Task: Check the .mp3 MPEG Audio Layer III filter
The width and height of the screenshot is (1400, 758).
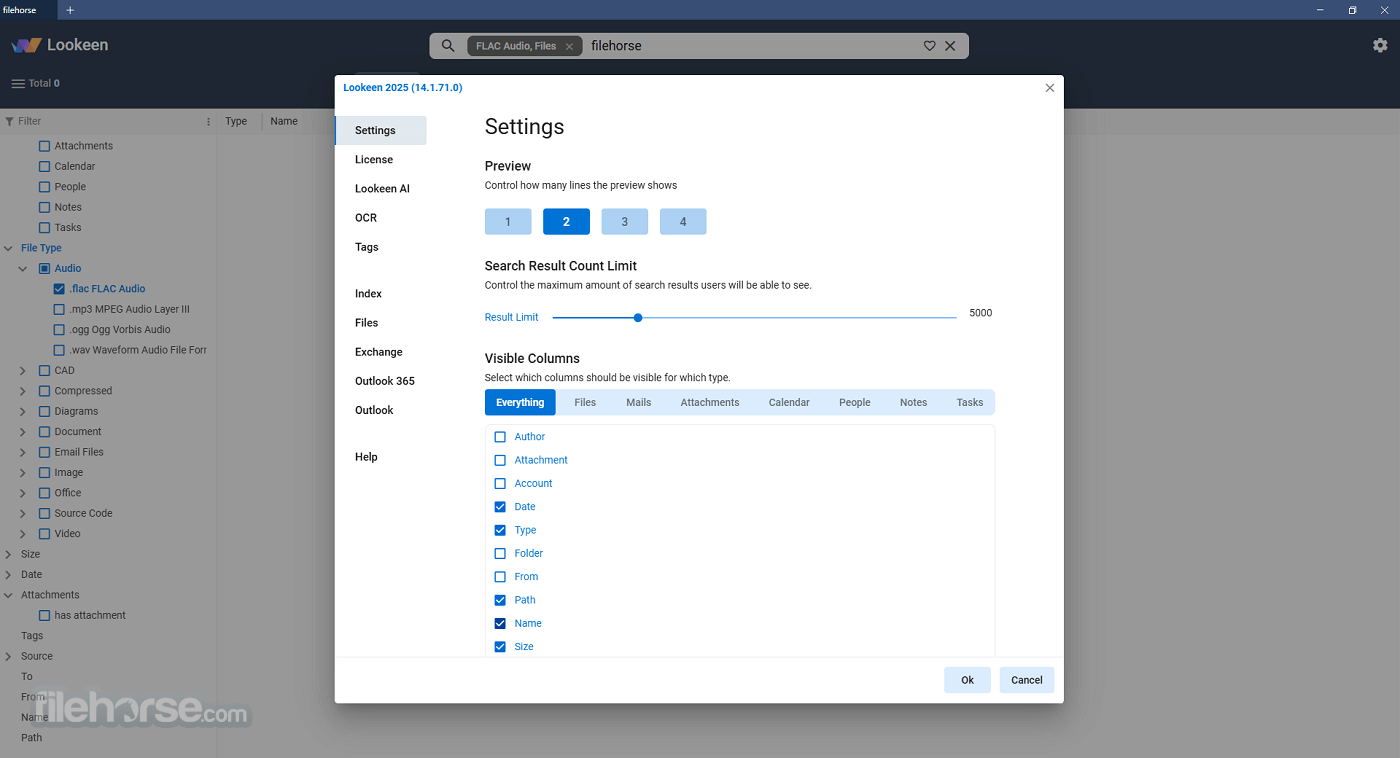Action: (x=59, y=309)
